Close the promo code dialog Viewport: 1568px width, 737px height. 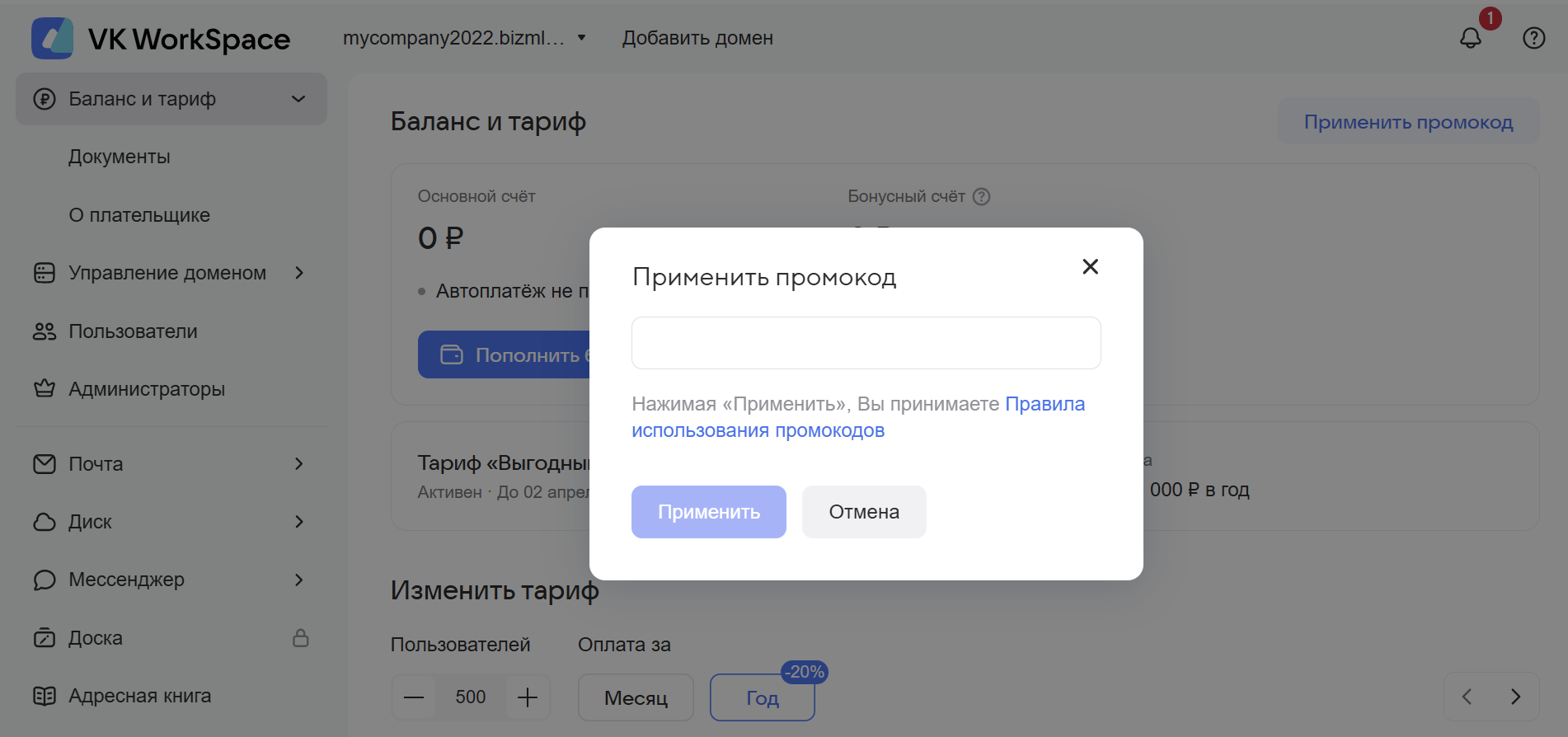click(1090, 266)
